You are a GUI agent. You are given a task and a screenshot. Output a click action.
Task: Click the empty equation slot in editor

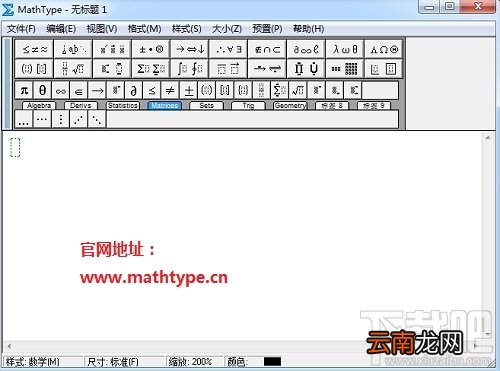tap(15, 147)
